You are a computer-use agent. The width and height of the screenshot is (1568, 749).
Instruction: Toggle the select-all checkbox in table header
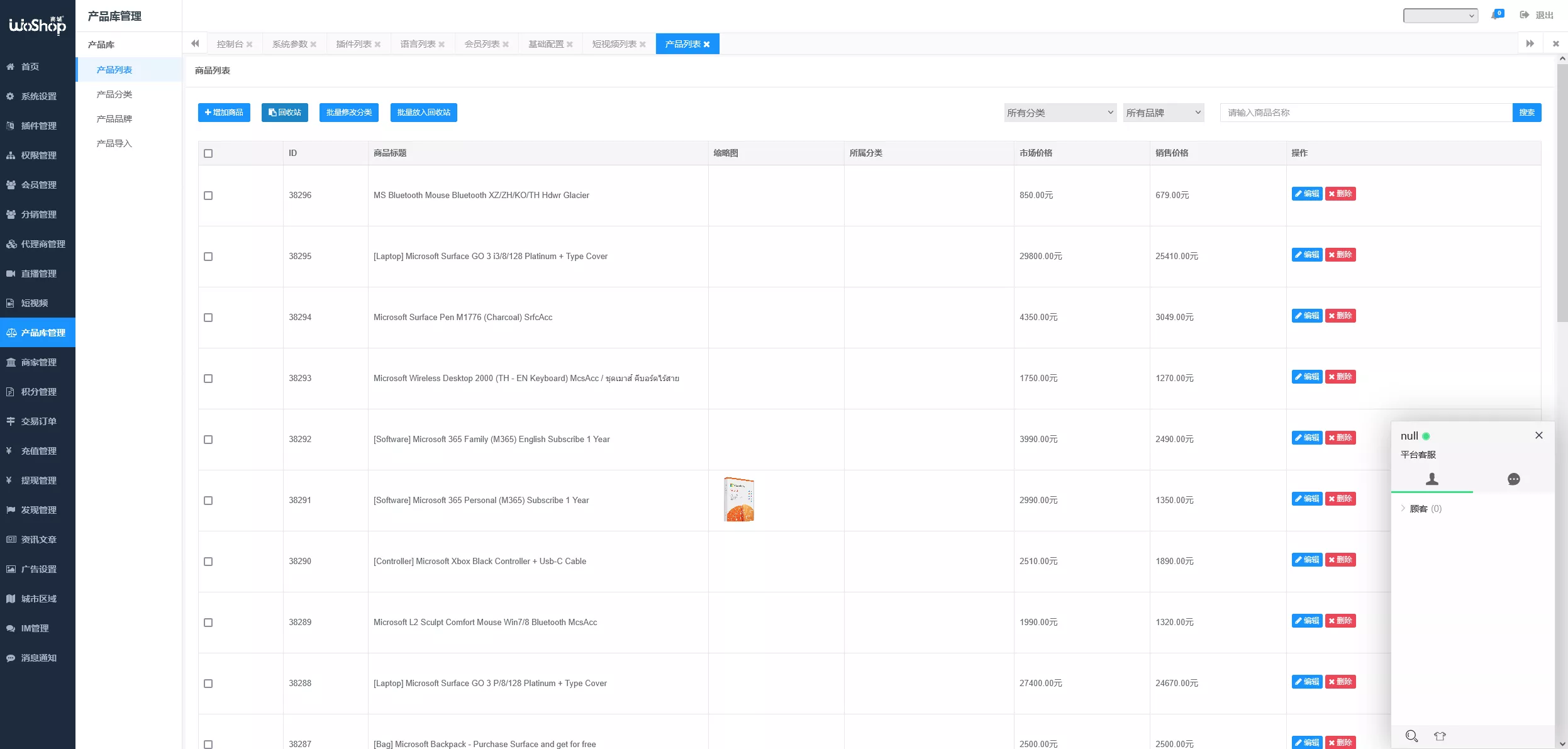point(208,153)
